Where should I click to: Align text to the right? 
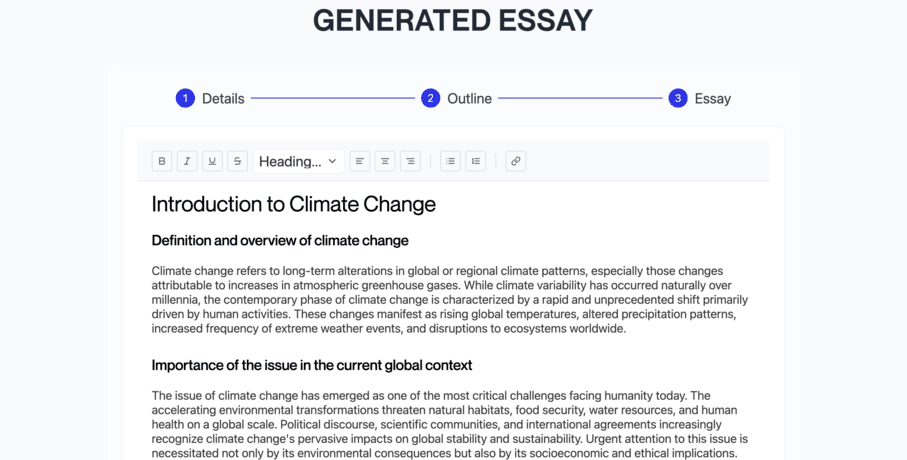click(410, 161)
